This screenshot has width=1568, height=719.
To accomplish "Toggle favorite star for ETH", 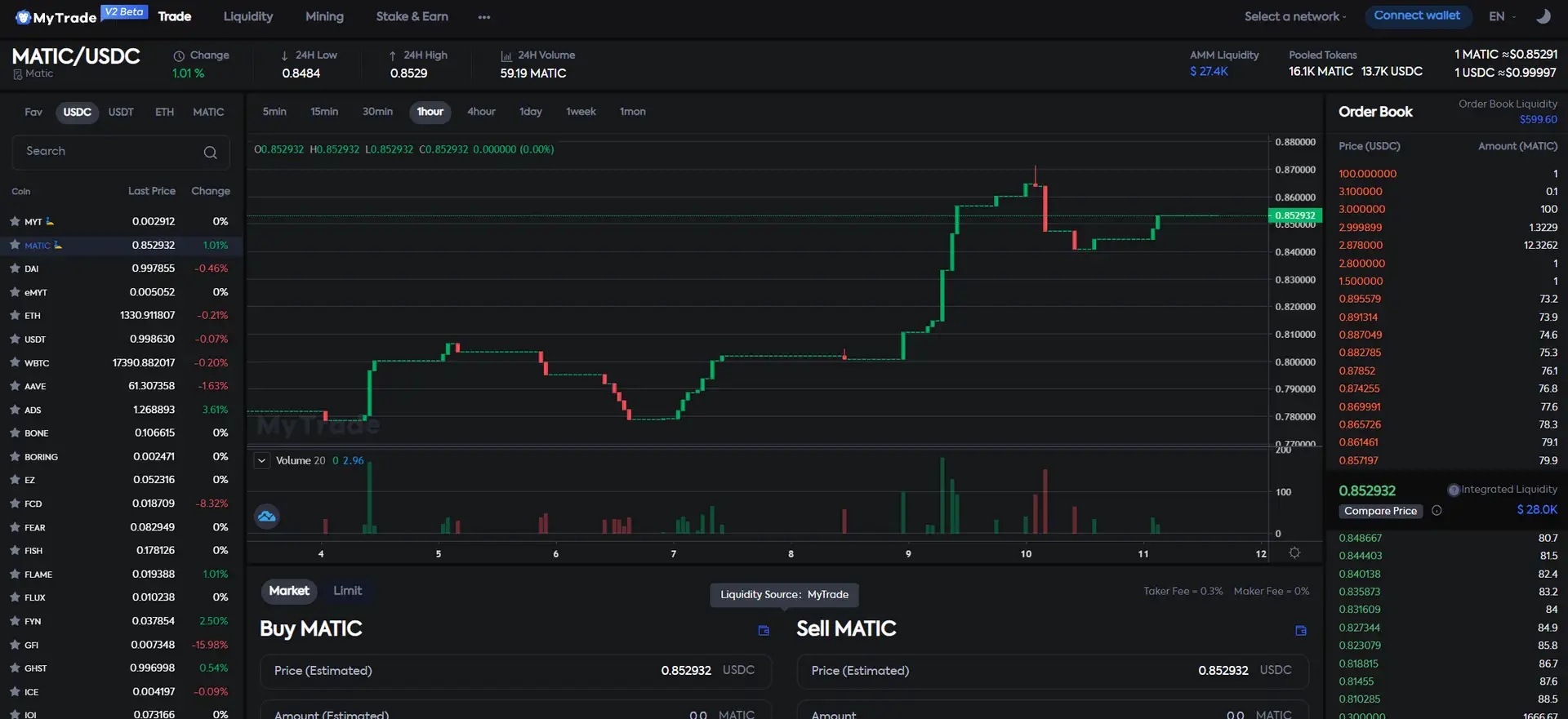I will click(15, 315).
